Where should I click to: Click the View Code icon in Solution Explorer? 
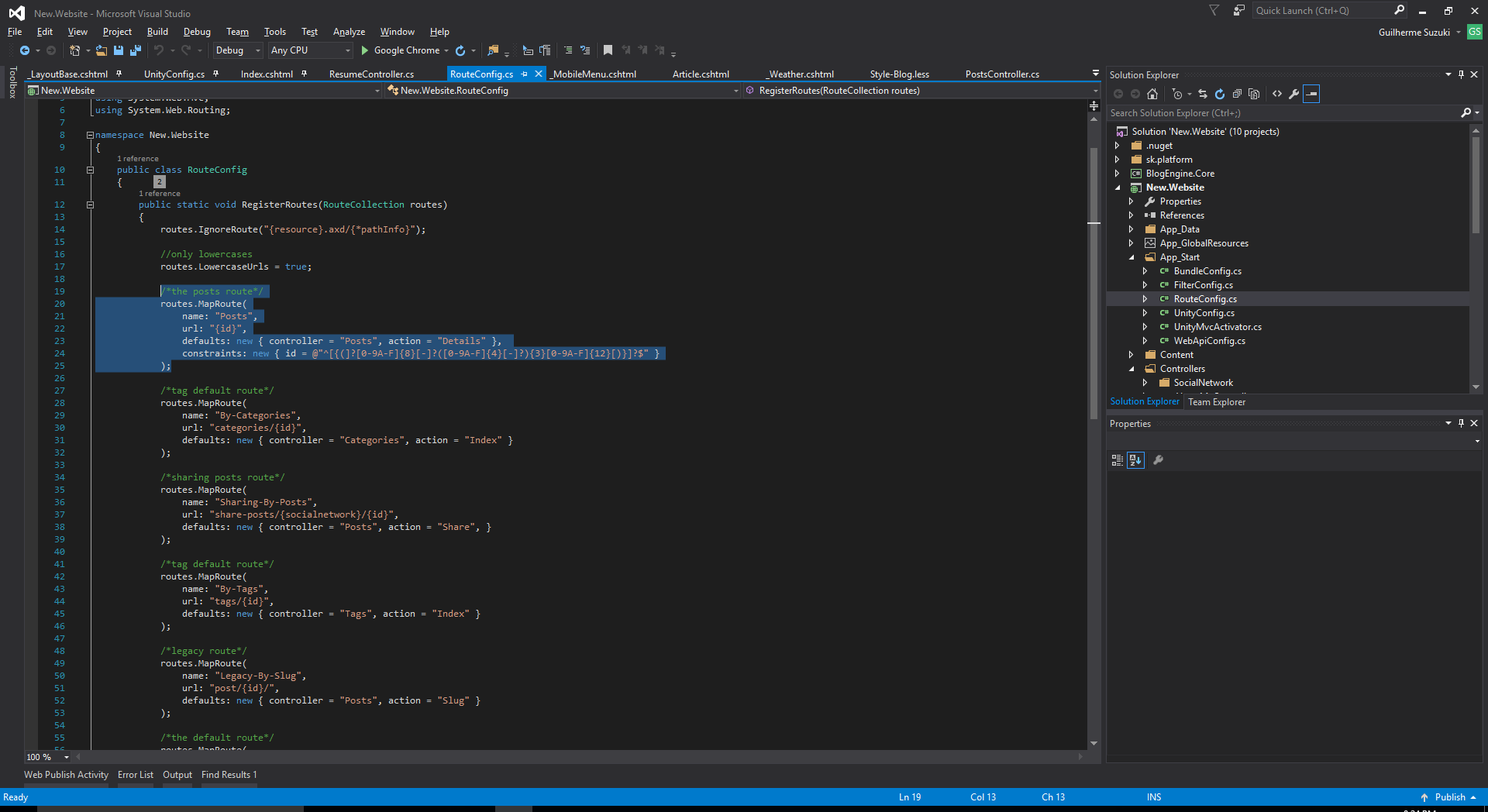point(1277,94)
